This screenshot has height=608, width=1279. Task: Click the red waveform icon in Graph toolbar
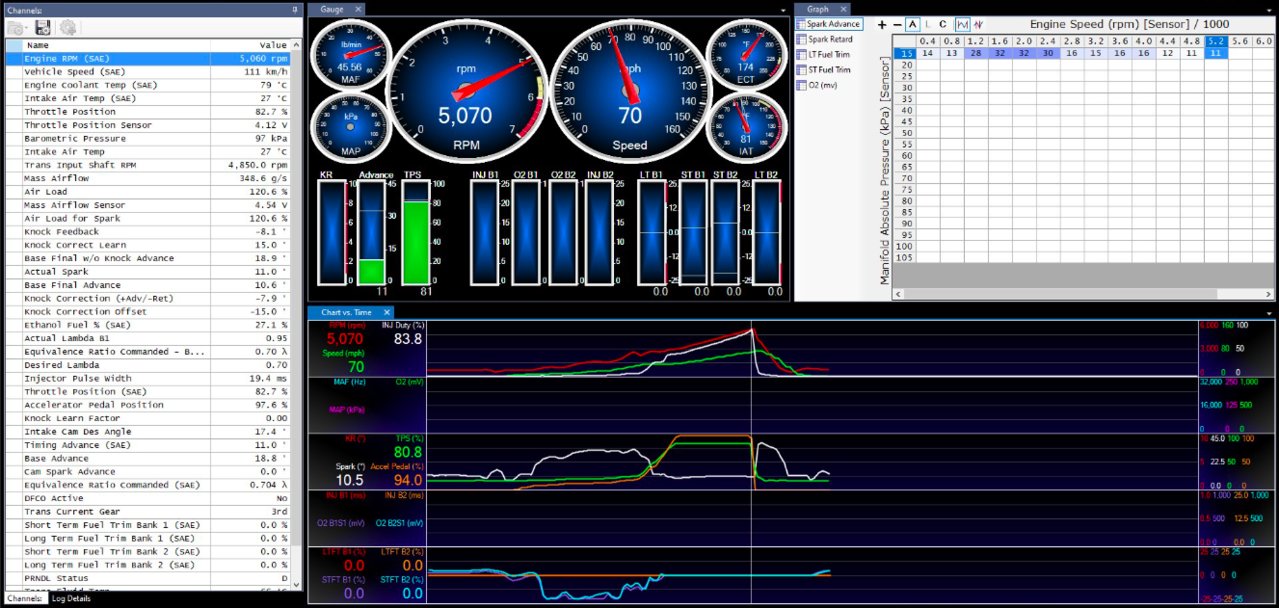click(979, 24)
